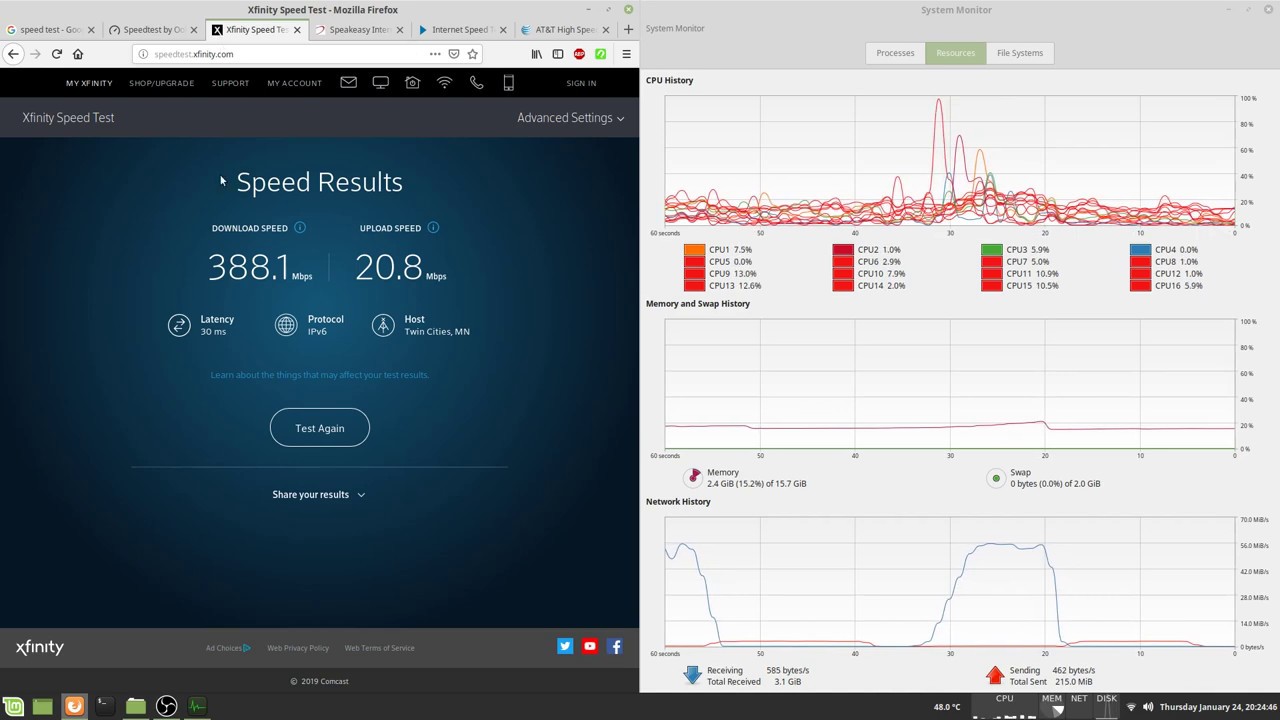Viewport: 1280px width, 720px height.
Task: Close the Xfinity Speed Test tab
Action: (297, 30)
